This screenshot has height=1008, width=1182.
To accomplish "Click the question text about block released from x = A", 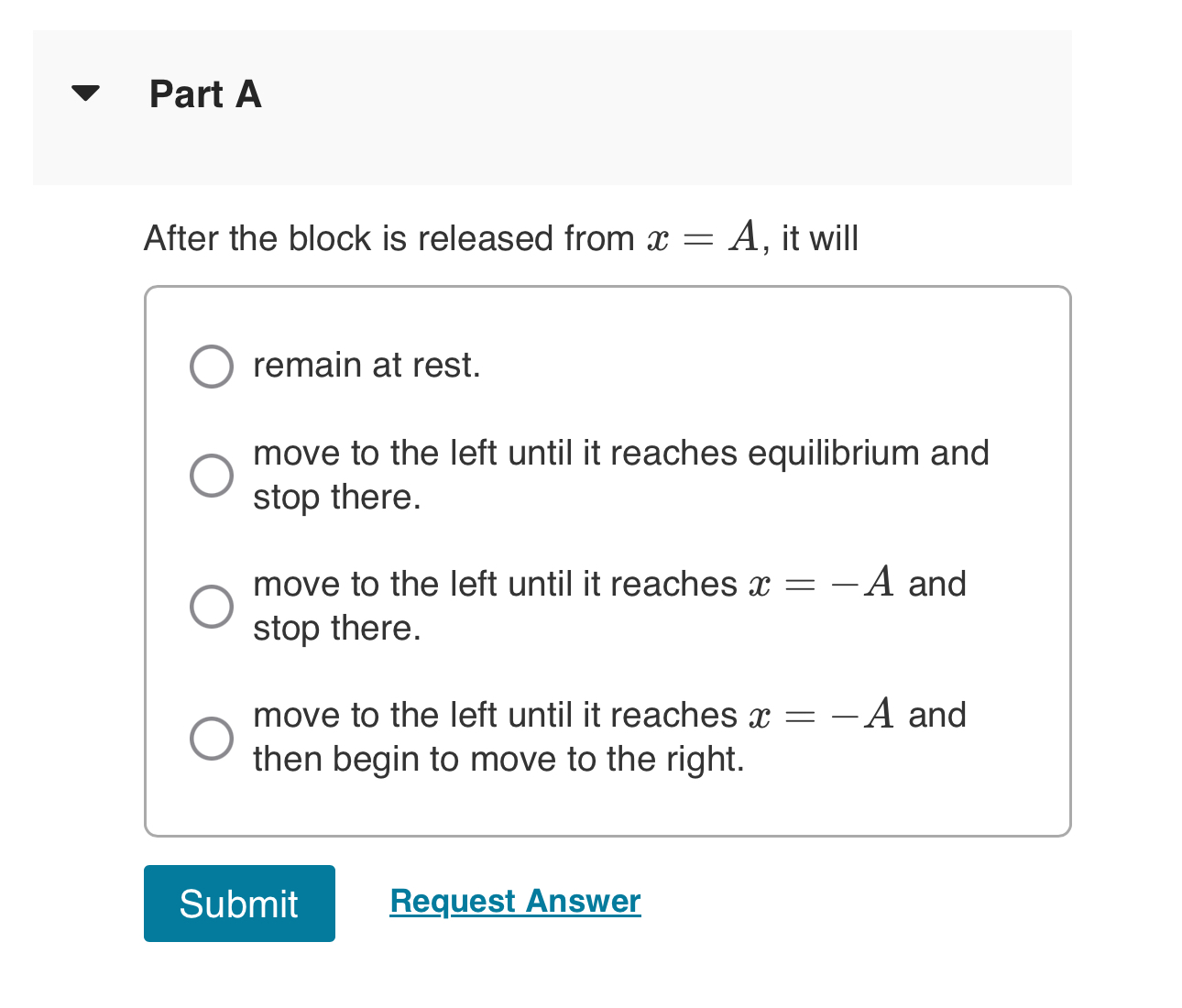I will click(x=500, y=237).
